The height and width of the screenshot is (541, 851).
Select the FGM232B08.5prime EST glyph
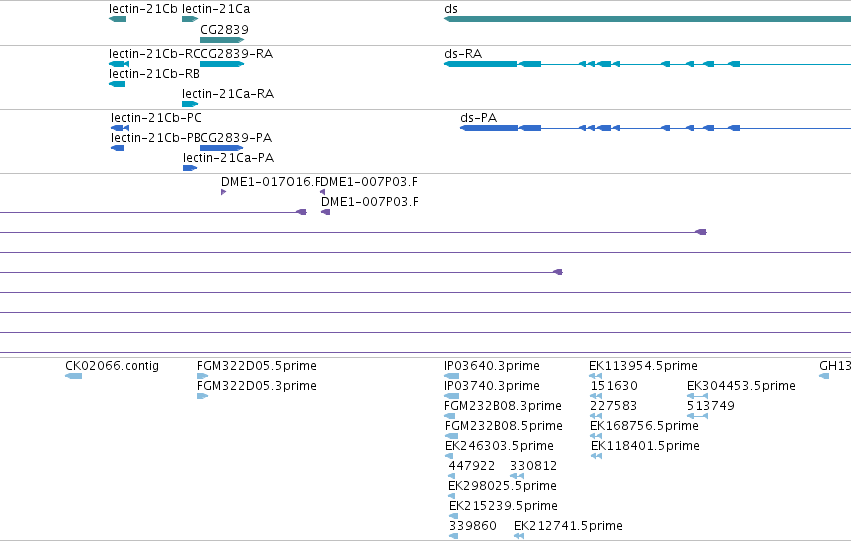point(452,436)
